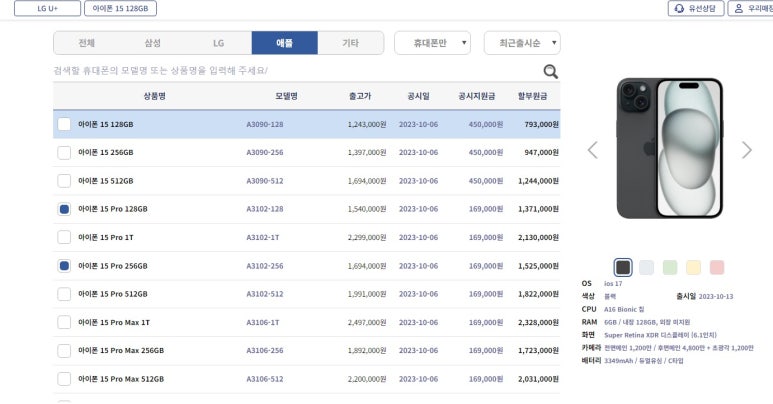The height and width of the screenshot is (404, 773).
Task: Check the 아이폰 15 Pro 512GB checkbox
Action: pyautogui.click(x=64, y=294)
